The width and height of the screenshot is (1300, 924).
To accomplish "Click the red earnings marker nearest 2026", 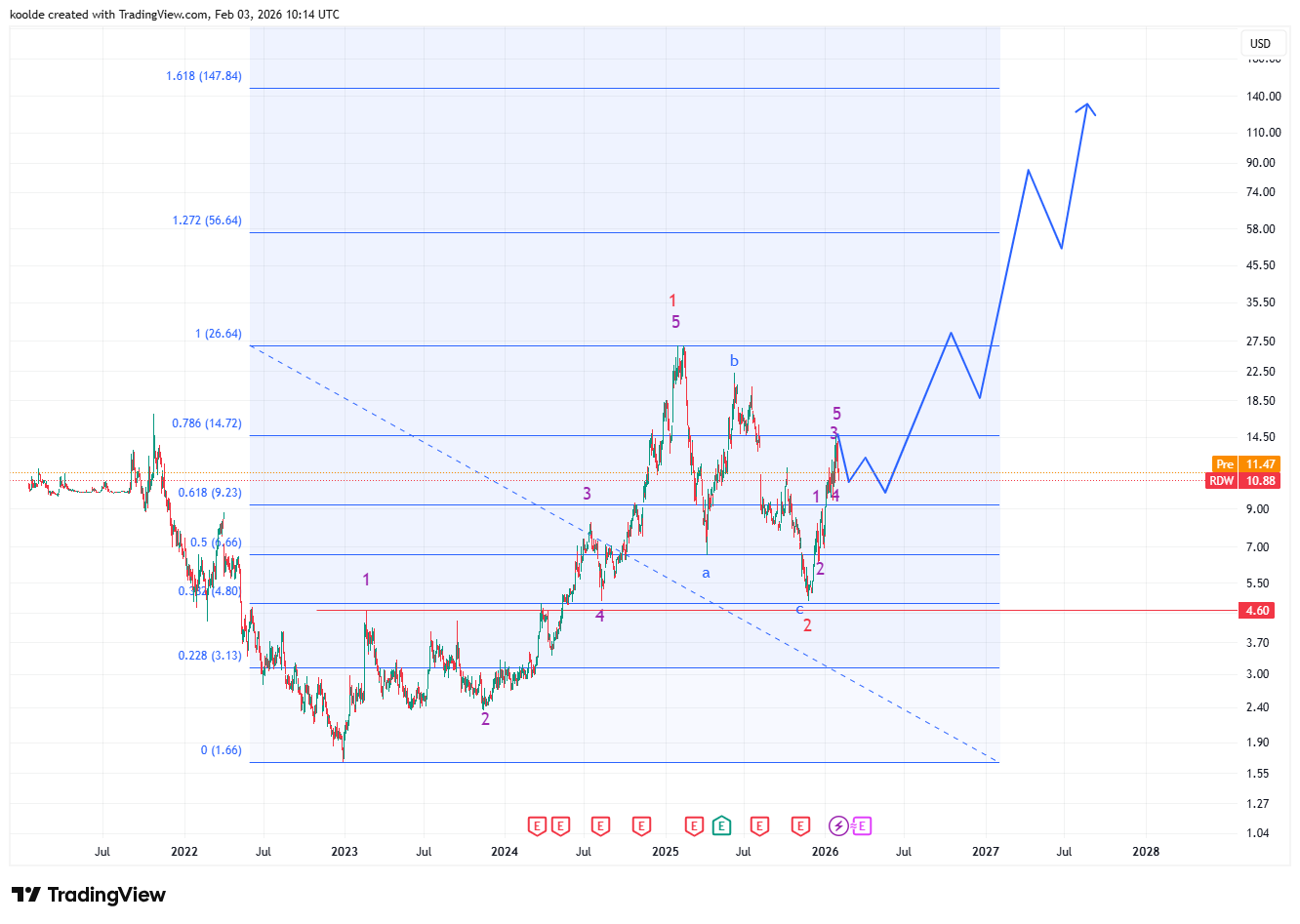I will 800,826.
